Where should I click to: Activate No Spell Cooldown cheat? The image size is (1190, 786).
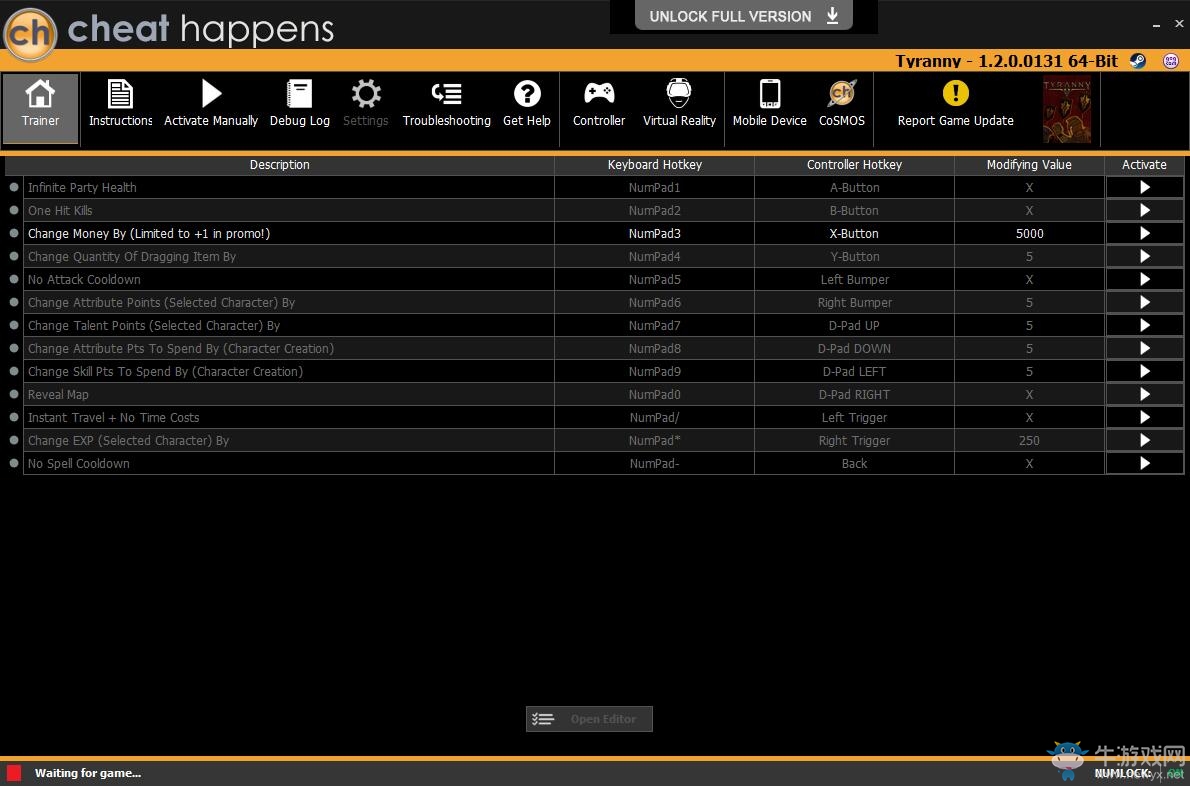[1144, 464]
